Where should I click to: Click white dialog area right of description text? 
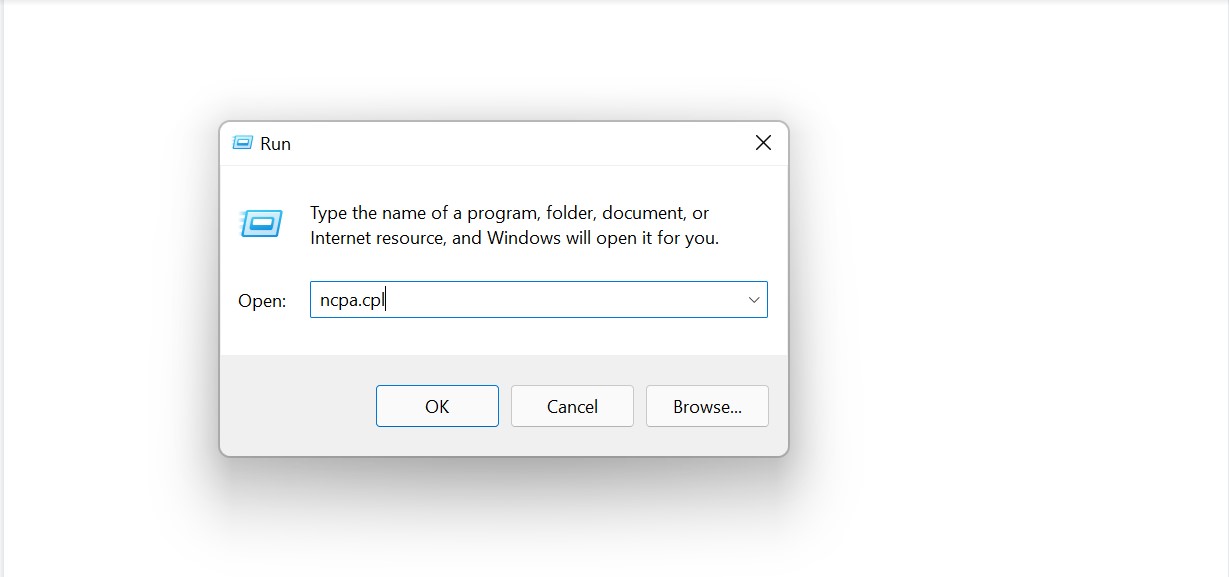(752, 225)
